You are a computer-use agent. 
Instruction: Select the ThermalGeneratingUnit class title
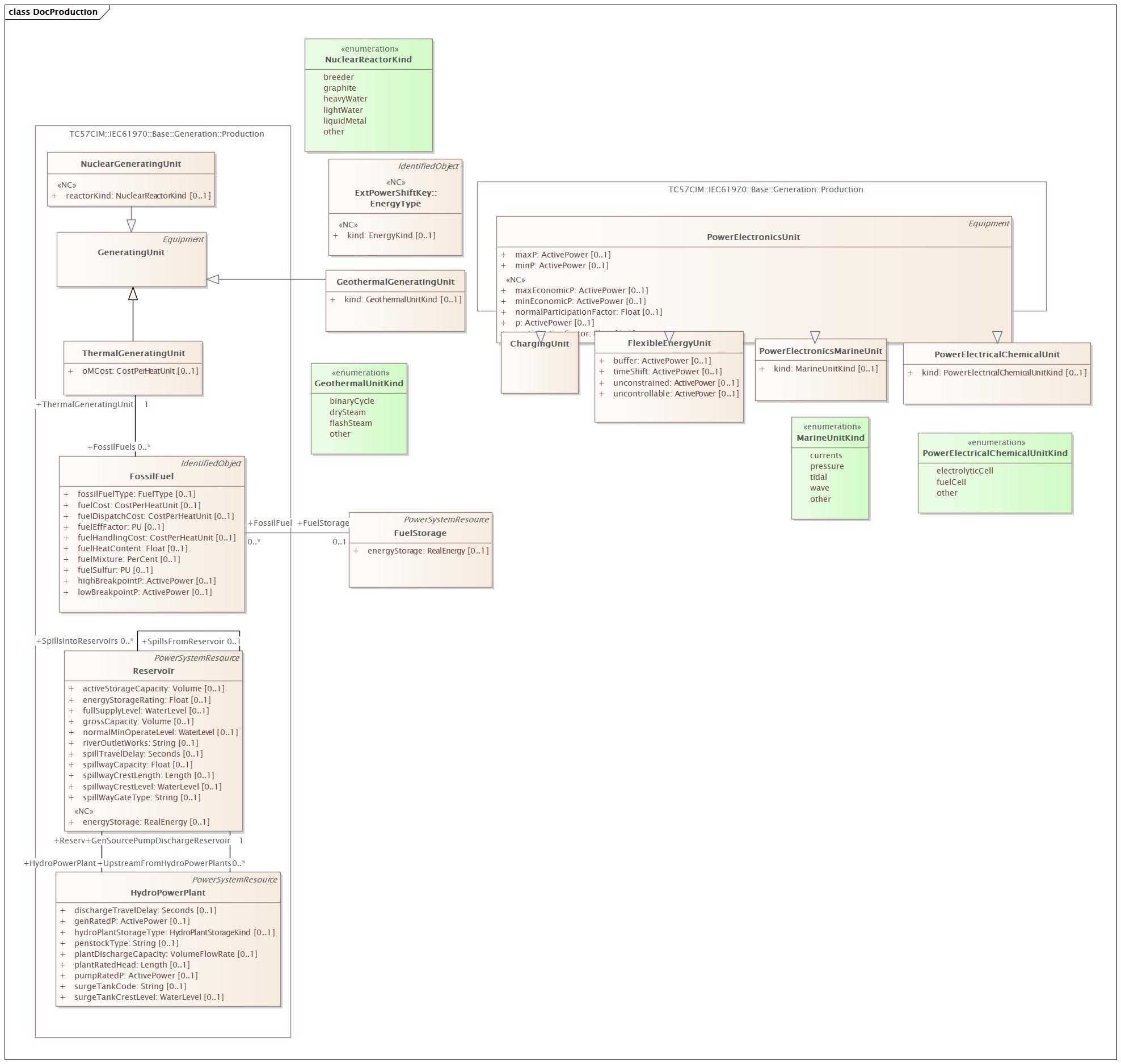[x=133, y=353]
